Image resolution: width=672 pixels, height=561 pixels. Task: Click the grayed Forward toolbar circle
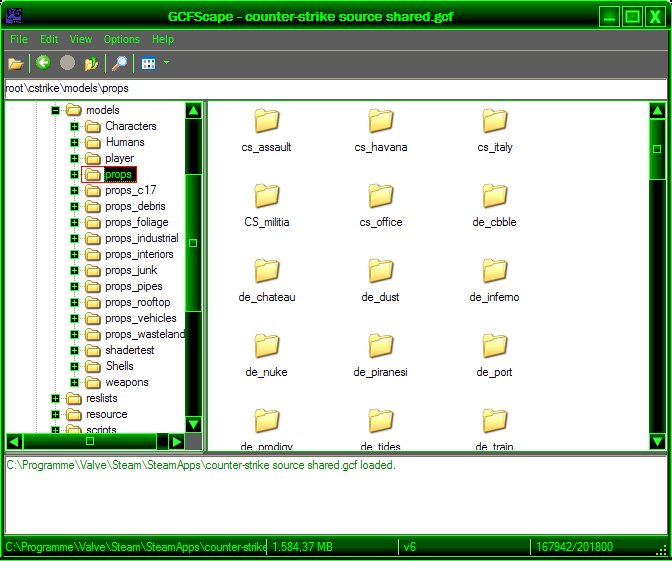67,63
